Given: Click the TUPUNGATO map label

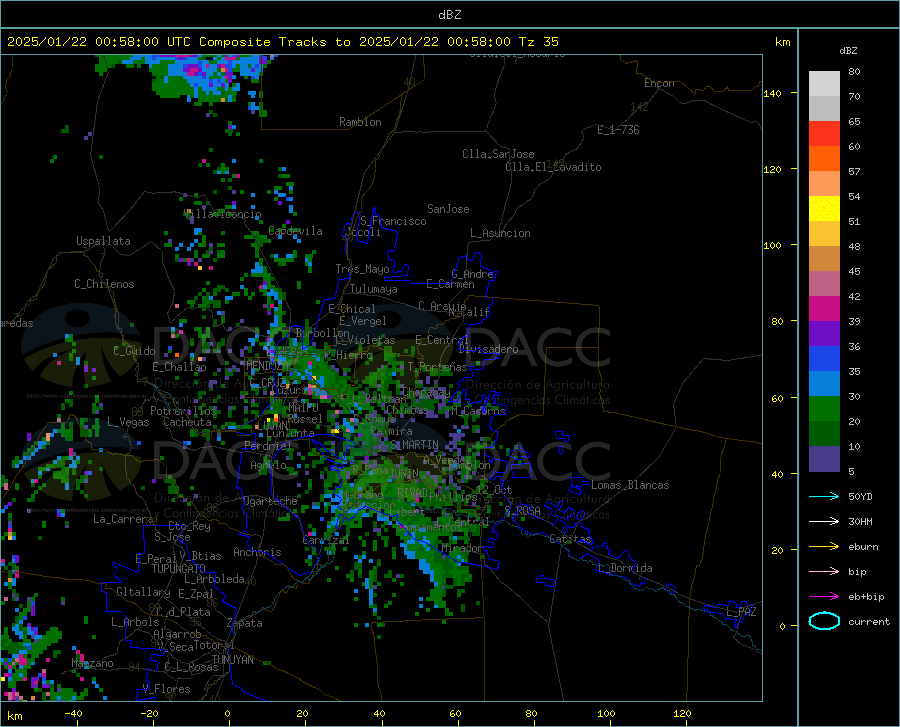Looking at the screenshot, I should pyautogui.click(x=179, y=569).
